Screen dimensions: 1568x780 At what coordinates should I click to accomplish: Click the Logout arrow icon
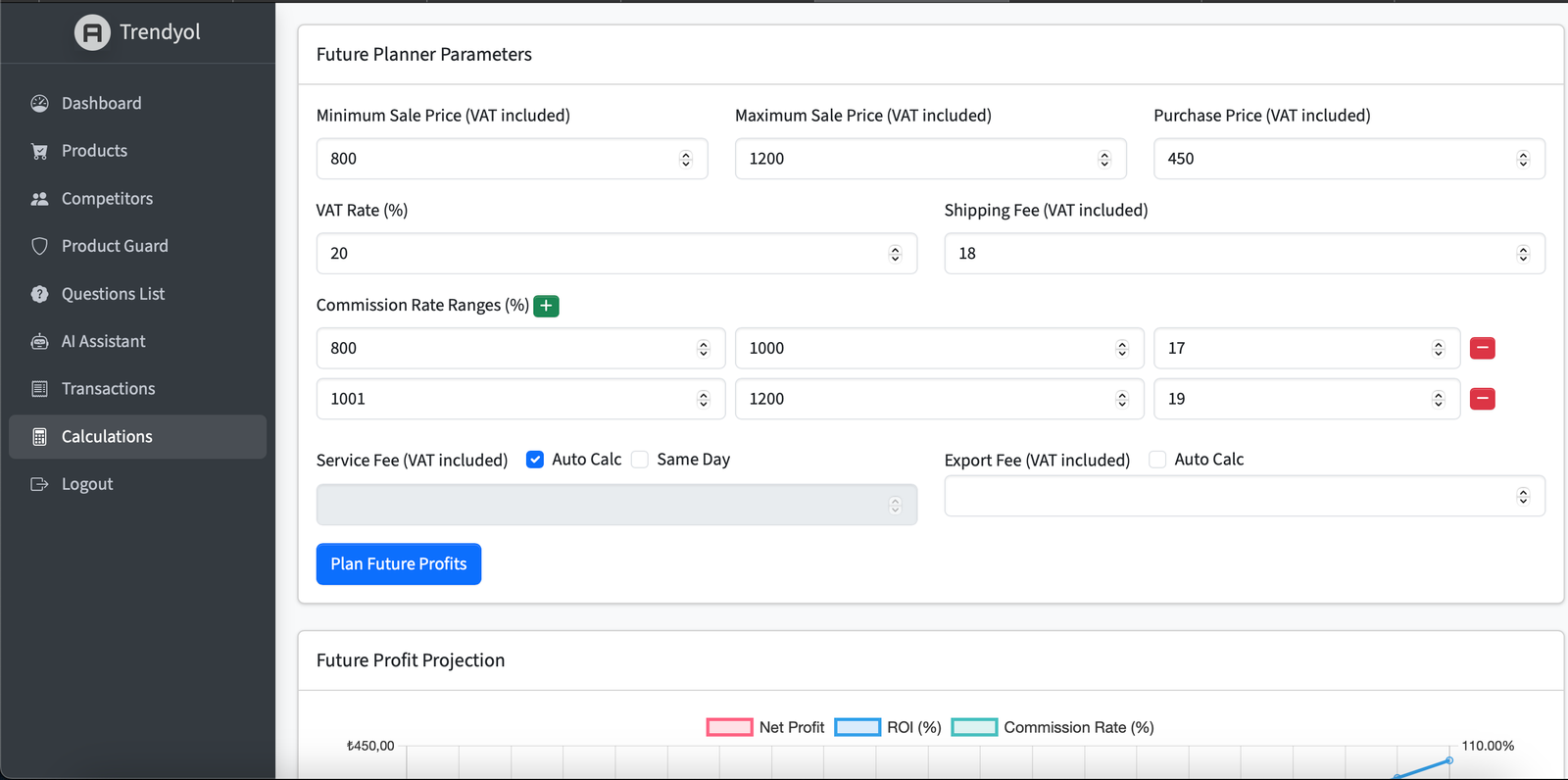pos(39,484)
